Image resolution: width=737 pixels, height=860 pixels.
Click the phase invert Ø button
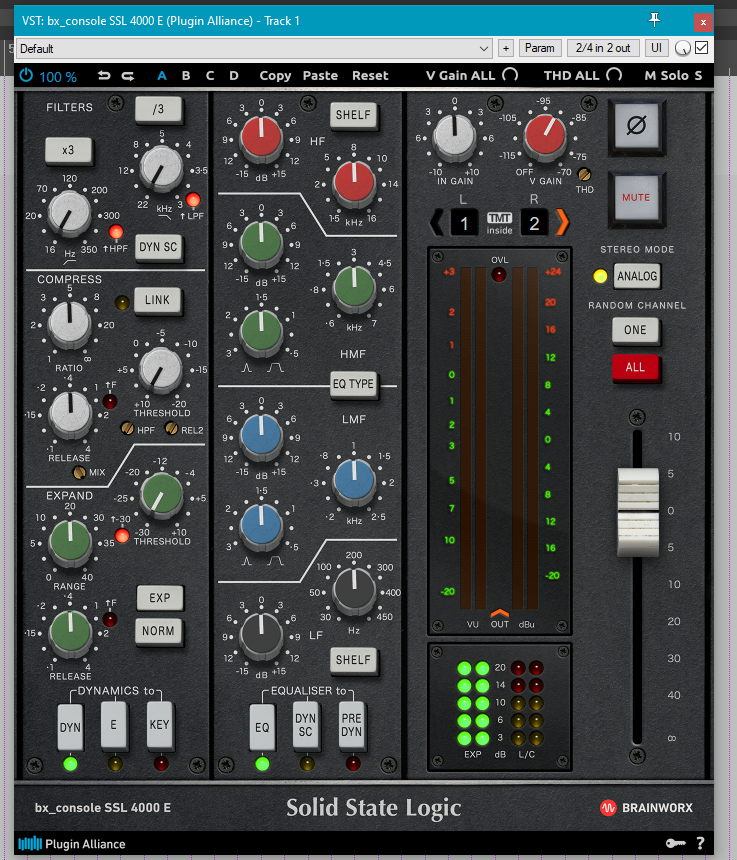(x=636, y=127)
